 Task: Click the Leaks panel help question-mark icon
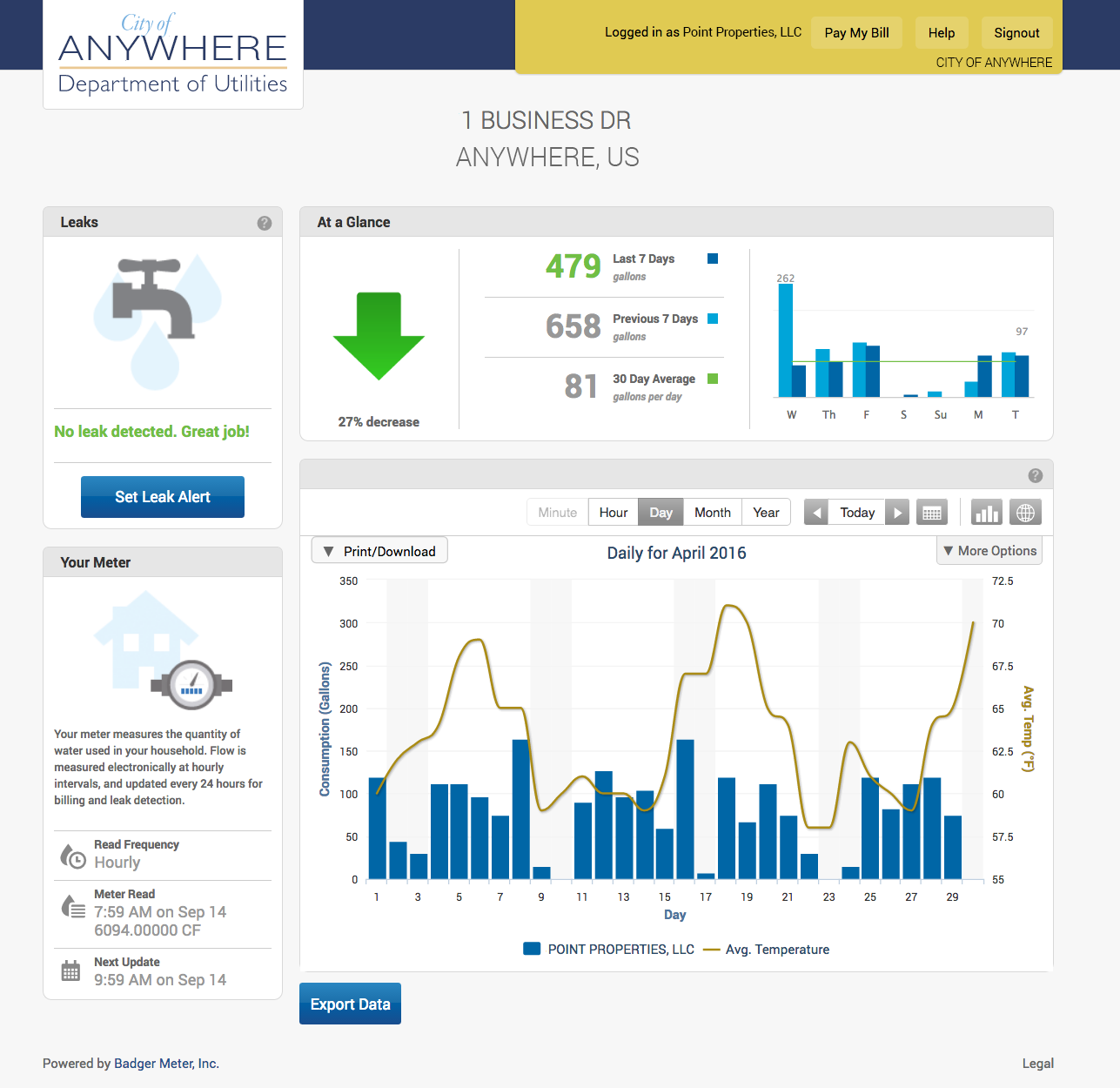click(265, 223)
